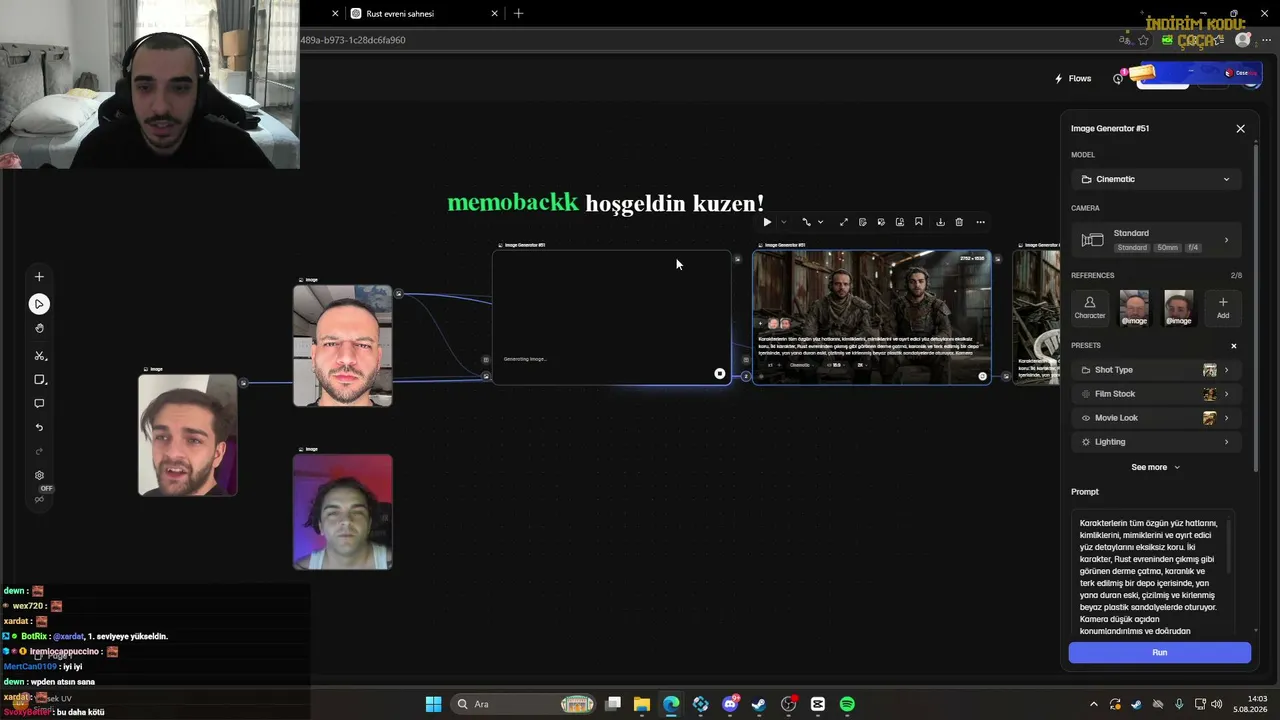Image resolution: width=1280 pixels, height=720 pixels.
Task: Open the aspect ratio dropdown on warehouse node
Action: 835,365
